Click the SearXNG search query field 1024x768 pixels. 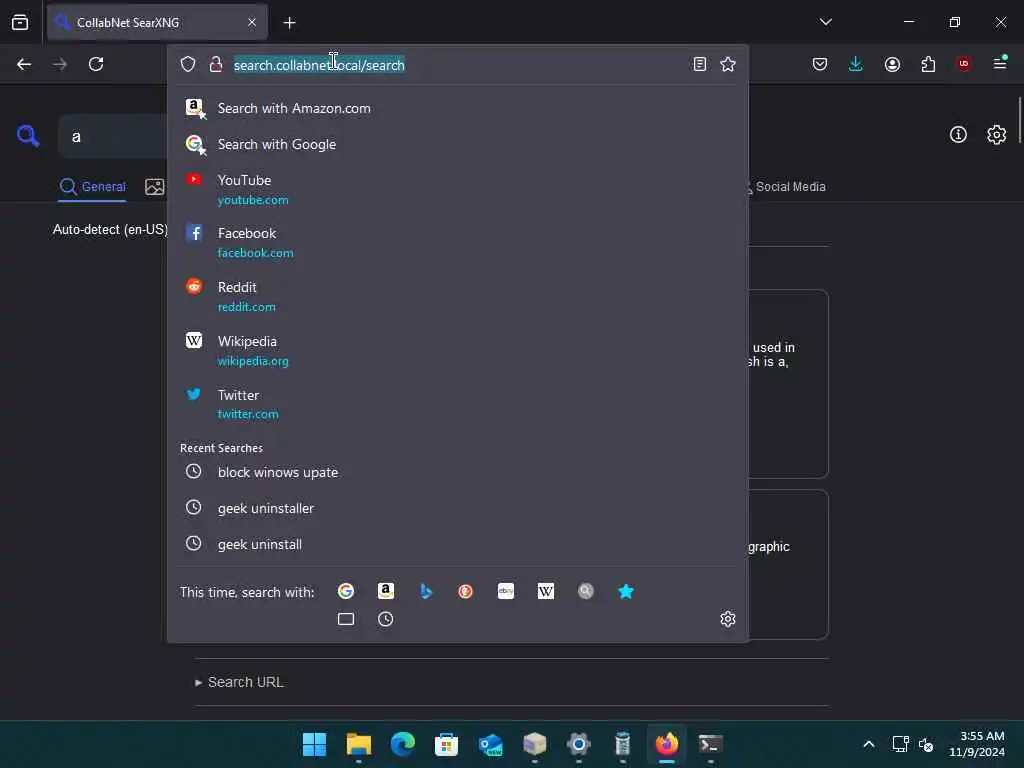coord(113,136)
